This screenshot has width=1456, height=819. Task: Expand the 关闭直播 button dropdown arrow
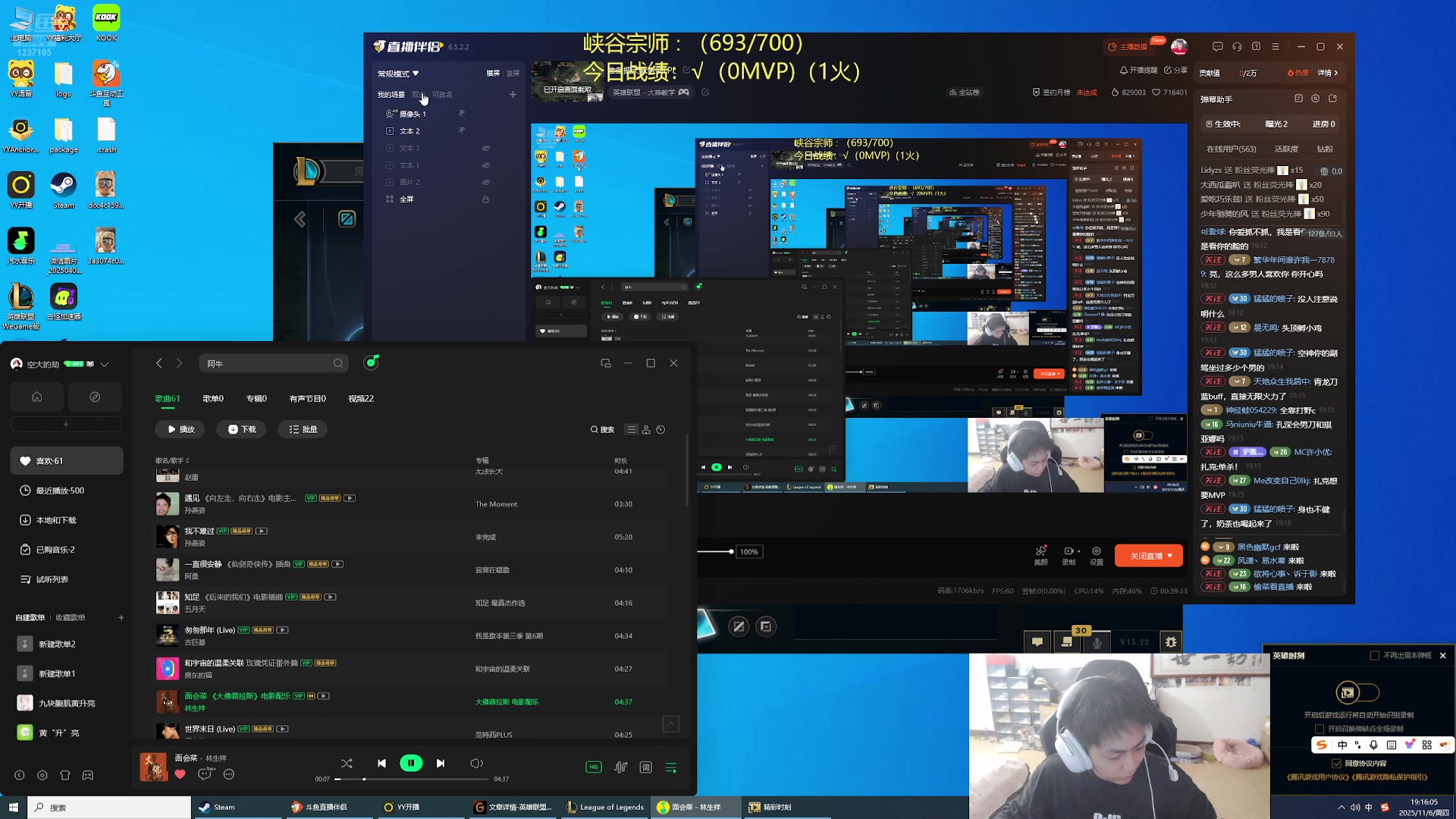click(x=1169, y=556)
